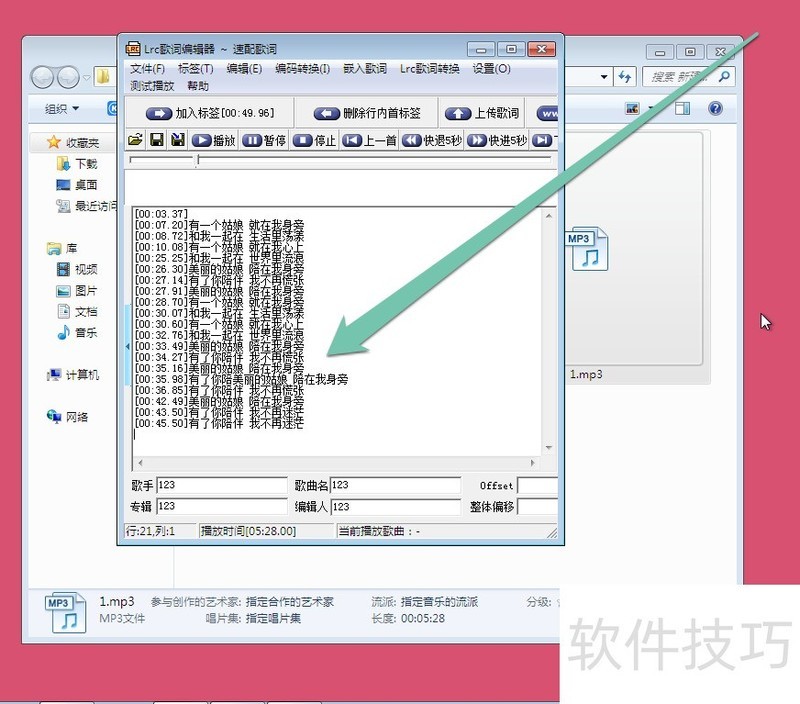Click the Offset input field
Viewport: 800px width, 704px height.
(x=538, y=485)
